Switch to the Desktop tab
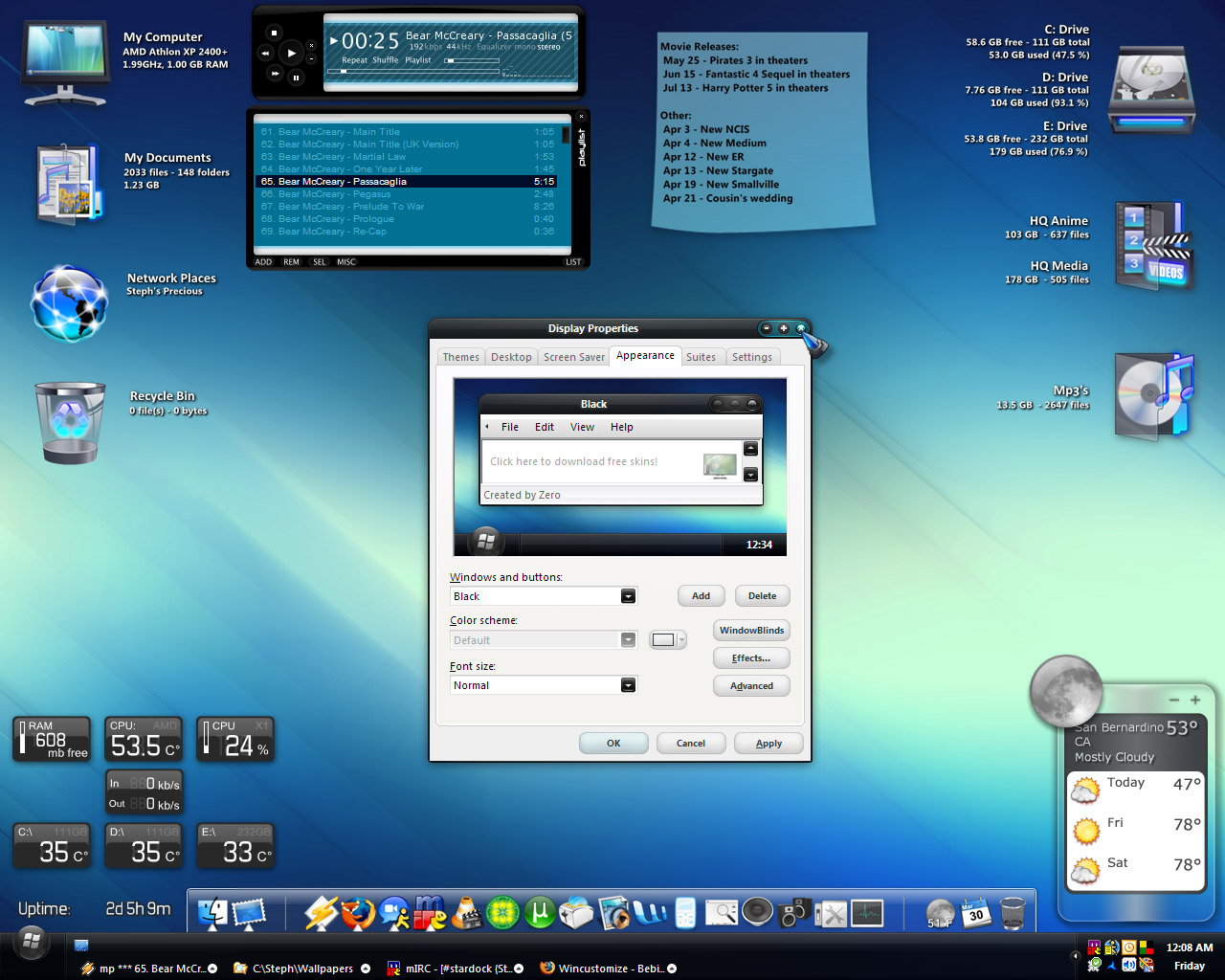Screen dimensions: 1225x980 pos(511,357)
